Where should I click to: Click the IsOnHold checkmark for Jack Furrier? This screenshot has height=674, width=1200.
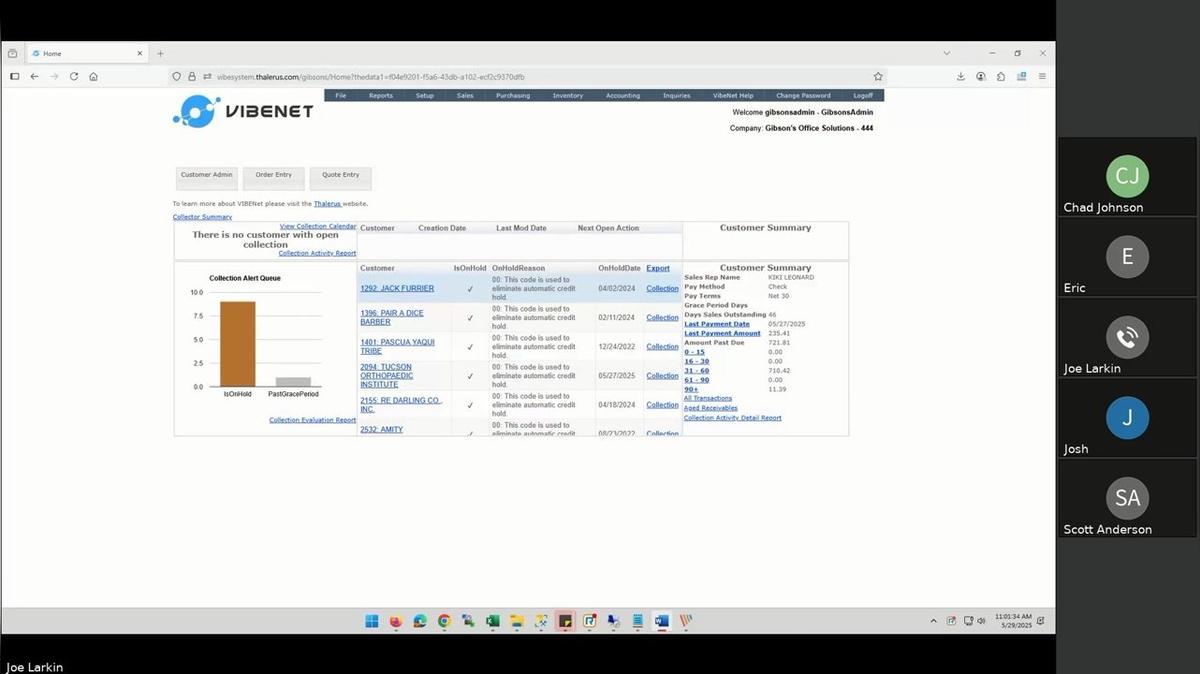(x=470, y=289)
